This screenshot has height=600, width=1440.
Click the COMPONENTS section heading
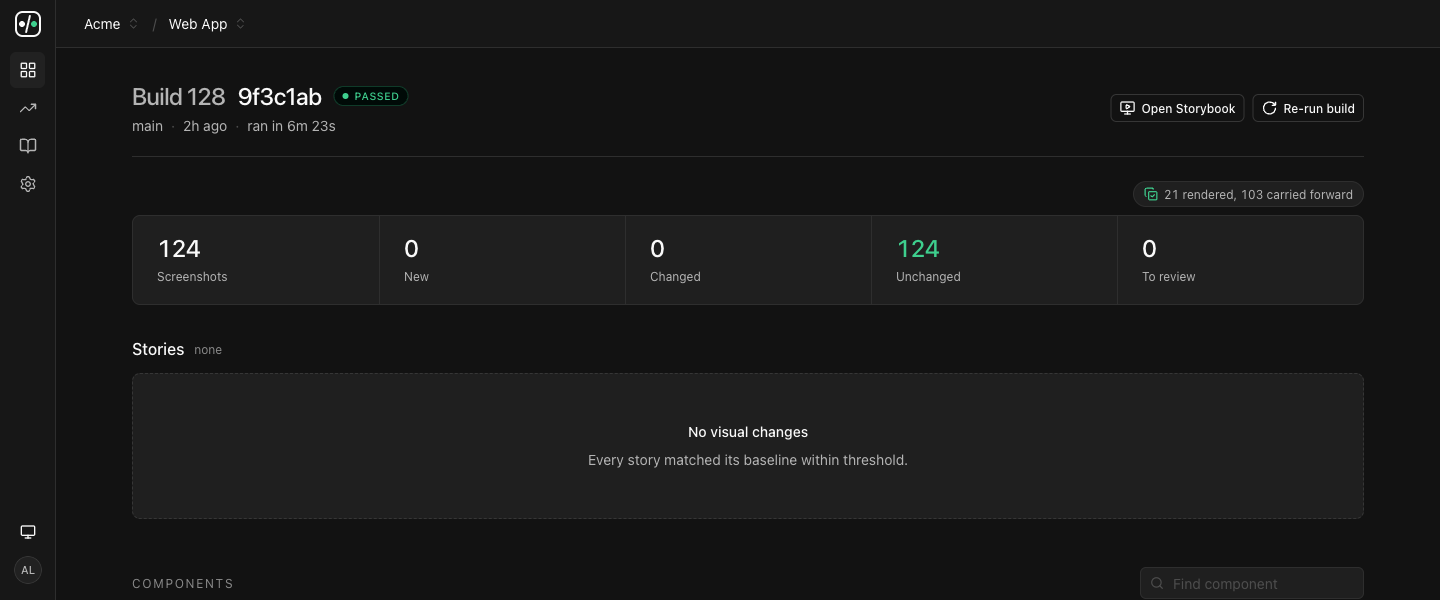[x=183, y=584]
